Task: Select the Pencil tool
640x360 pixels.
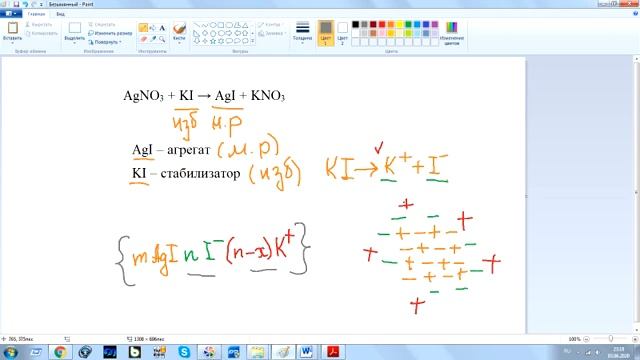Action: tap(143, 28)
